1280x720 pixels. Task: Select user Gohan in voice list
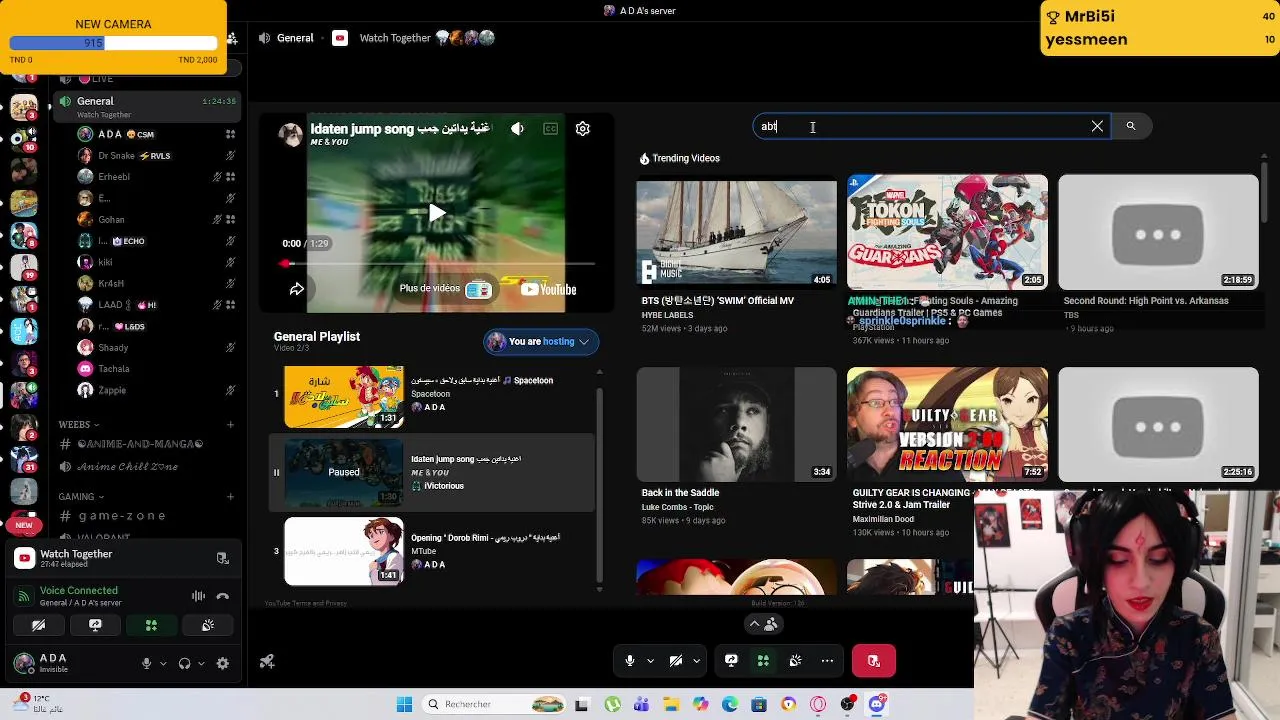pyautogui.click(x=156, y=220)
